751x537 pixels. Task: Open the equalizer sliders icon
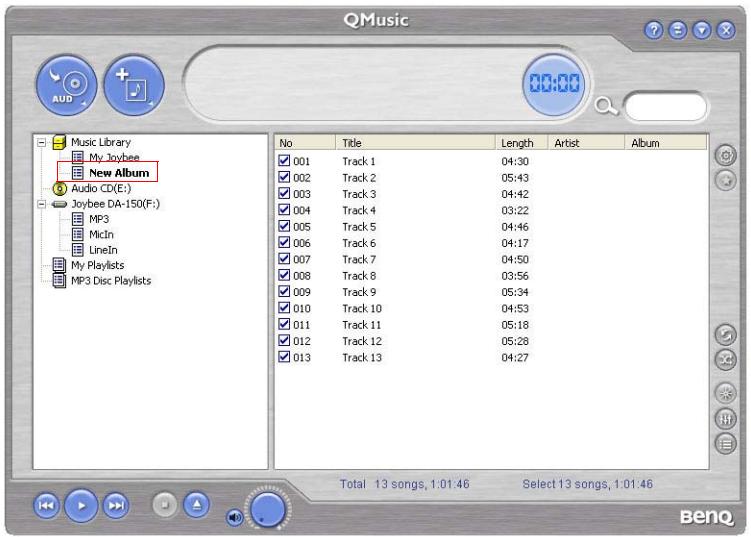[x=726, y=419]
